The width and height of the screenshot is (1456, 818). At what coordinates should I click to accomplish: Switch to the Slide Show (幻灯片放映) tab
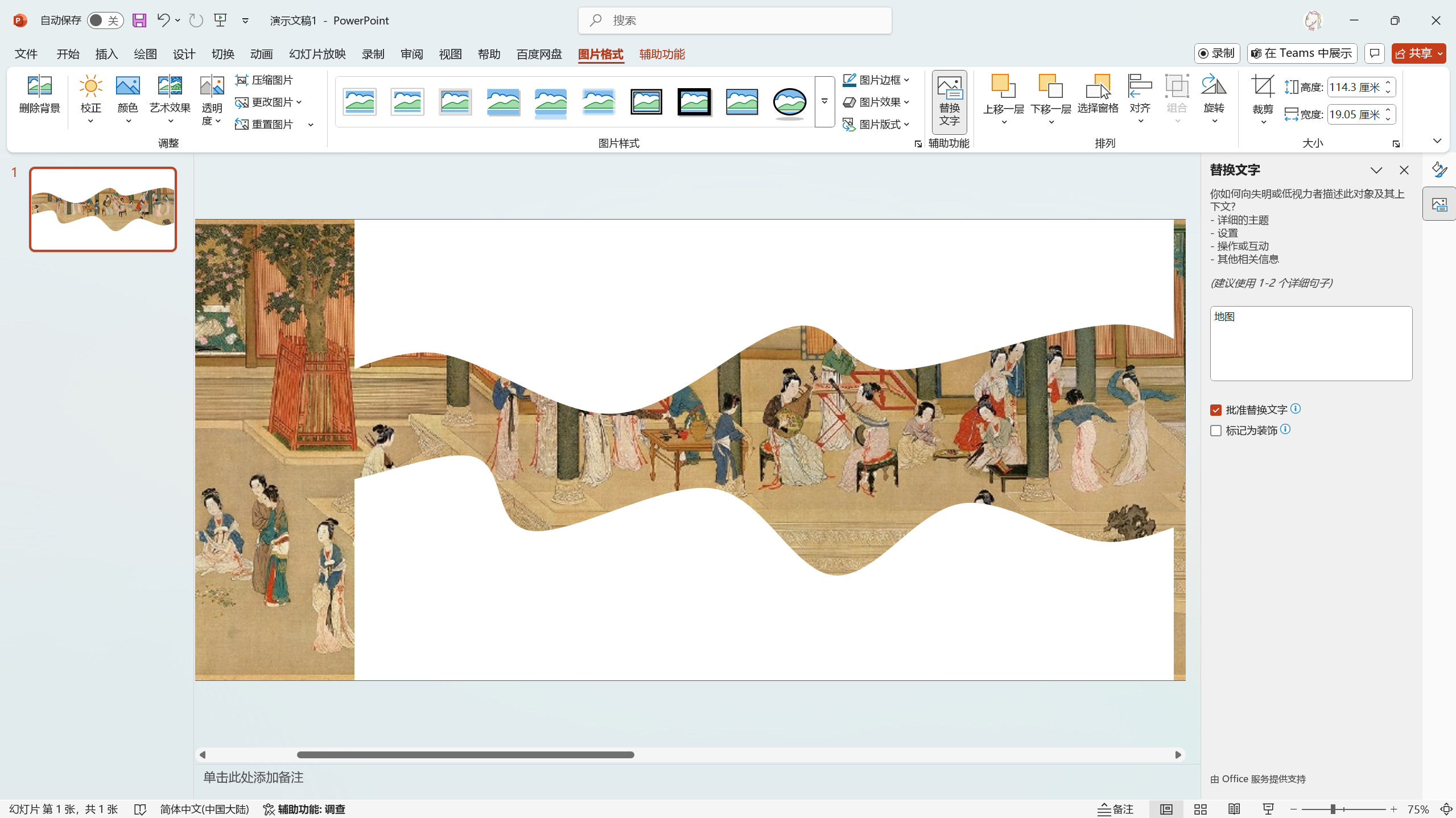[x=317, y=54]
